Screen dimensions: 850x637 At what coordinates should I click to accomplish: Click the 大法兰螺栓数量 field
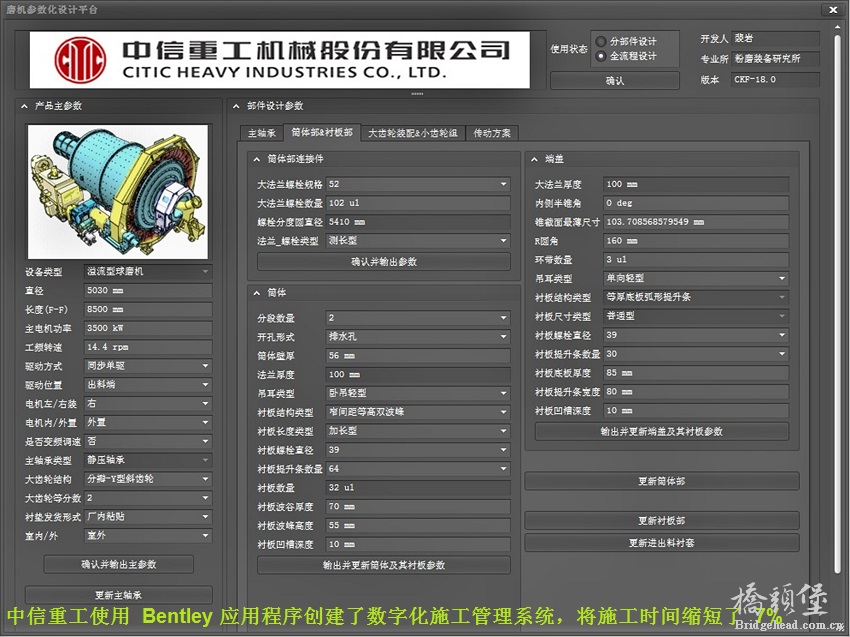(418, 203)
